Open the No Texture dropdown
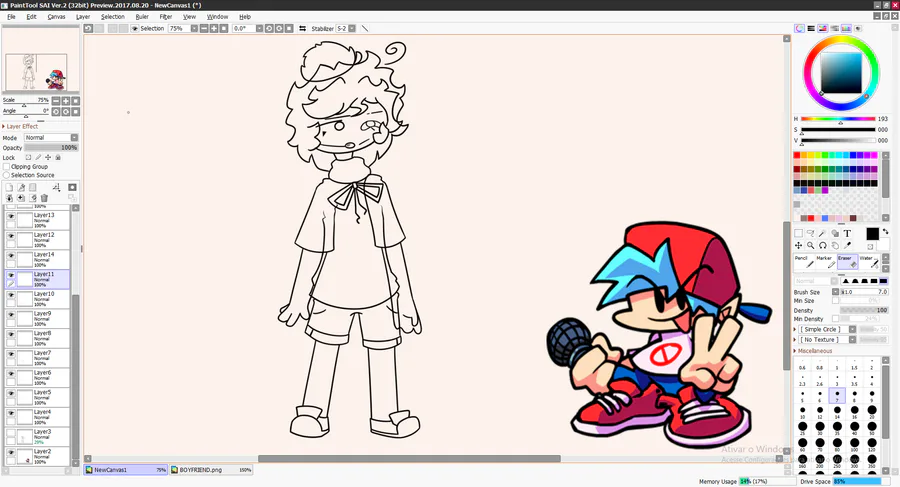 (x=853, y=340)
